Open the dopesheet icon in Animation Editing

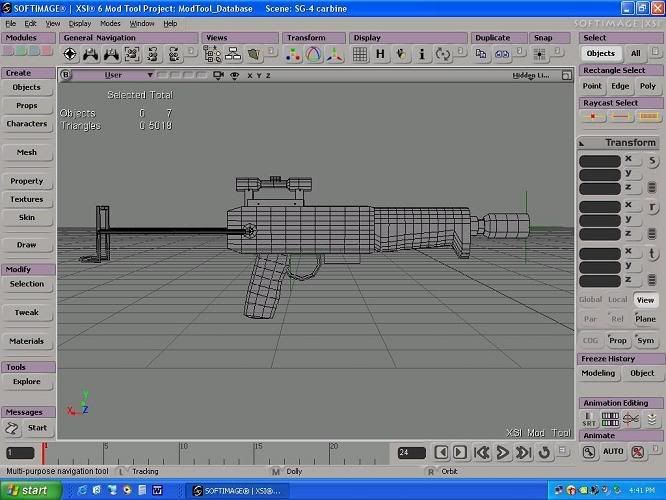pos(610,420)
